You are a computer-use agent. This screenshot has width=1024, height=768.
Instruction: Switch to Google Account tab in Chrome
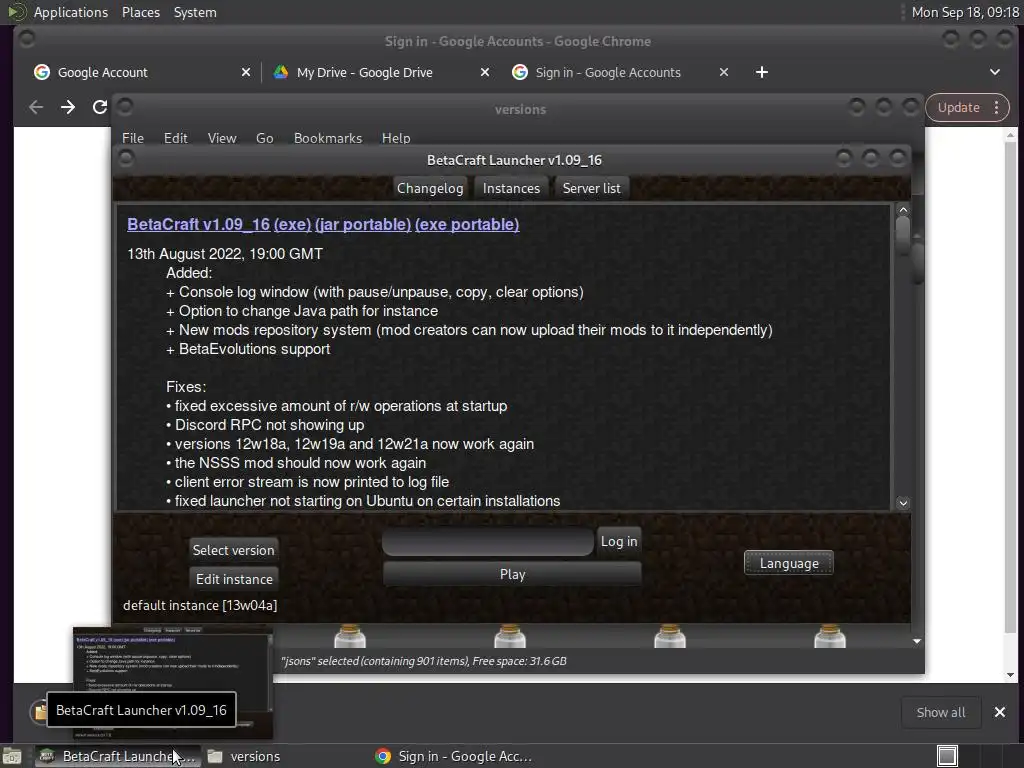click(142, 72)
